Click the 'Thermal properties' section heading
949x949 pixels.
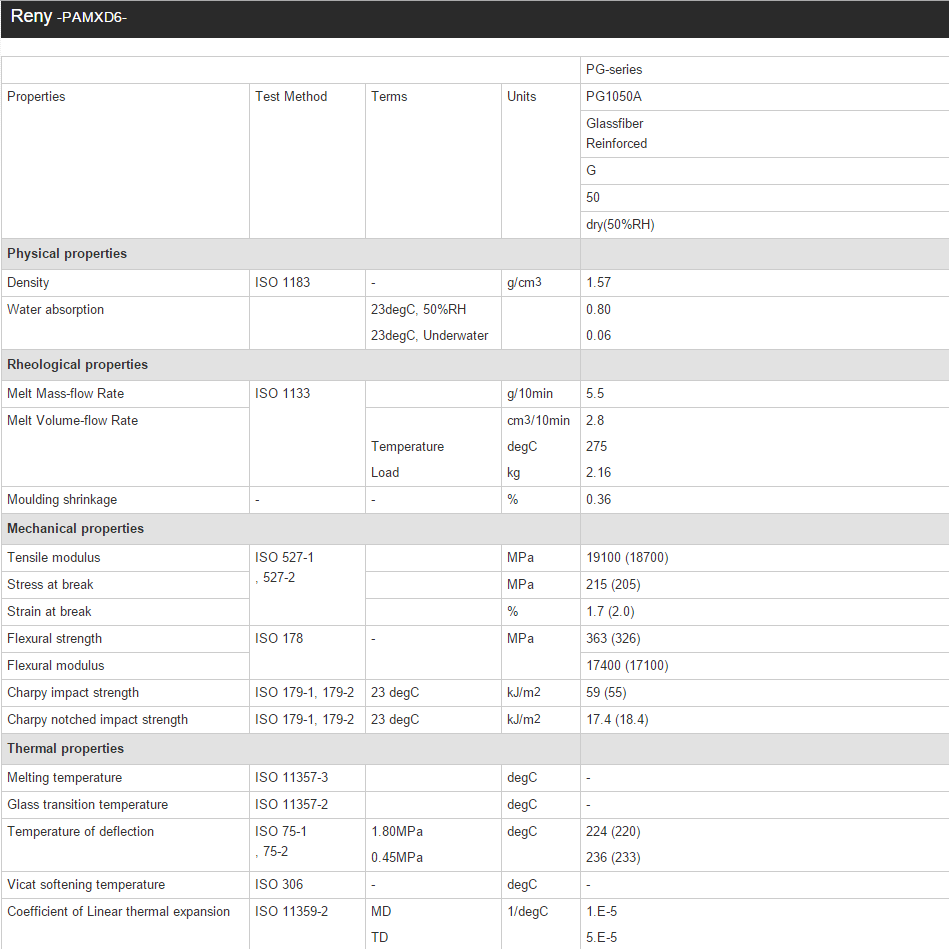[65, 749]
